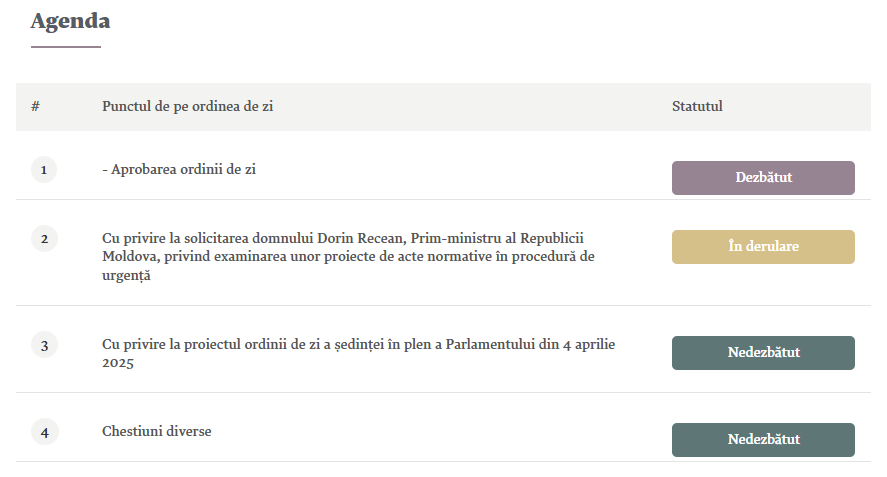Click the În derulare status badge
The width and height of the screenshot is (887, 477).
point(763,247)
